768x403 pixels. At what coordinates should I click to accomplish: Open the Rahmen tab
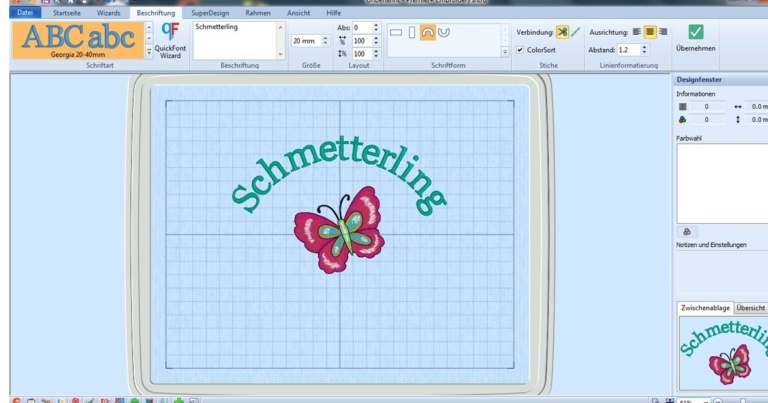258,13
